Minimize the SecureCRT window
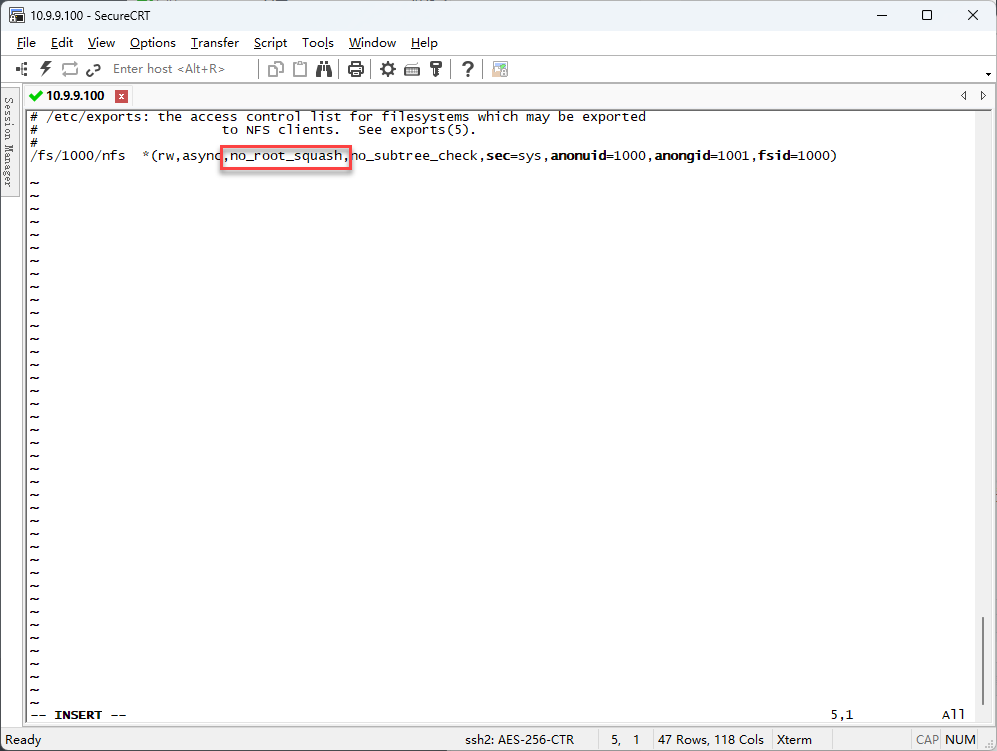The height and width of the screenshot is (751, 997). click(882, 15)
